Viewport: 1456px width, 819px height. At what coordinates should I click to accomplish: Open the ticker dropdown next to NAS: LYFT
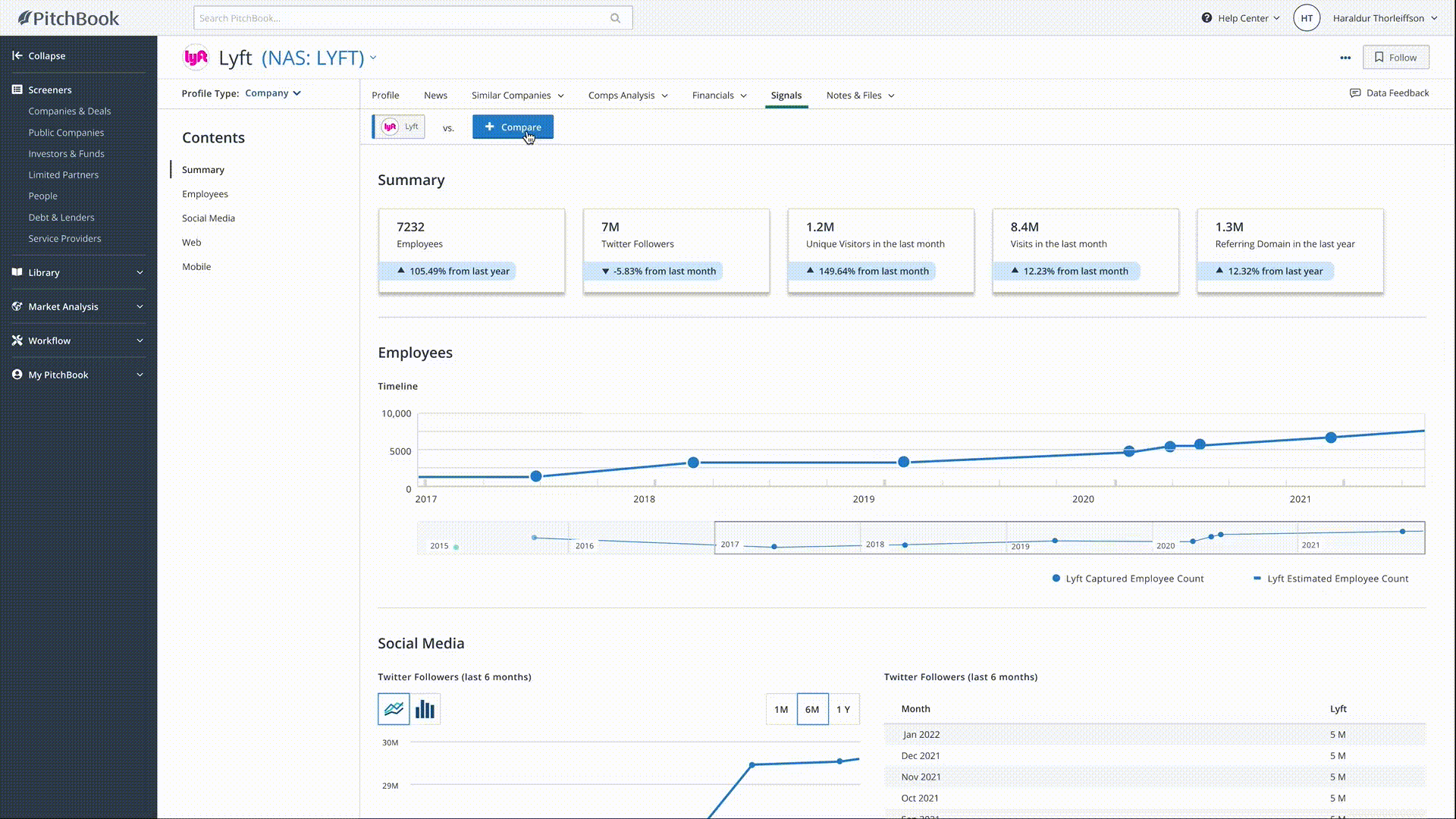click(373, 58)
